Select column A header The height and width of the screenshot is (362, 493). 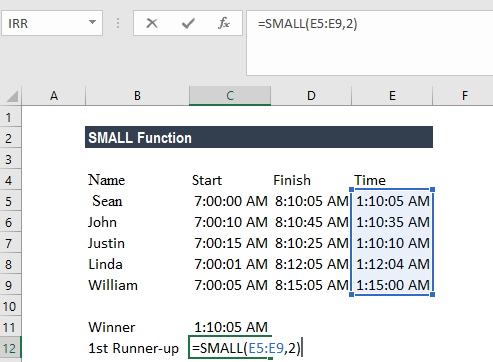coord(54,96)
